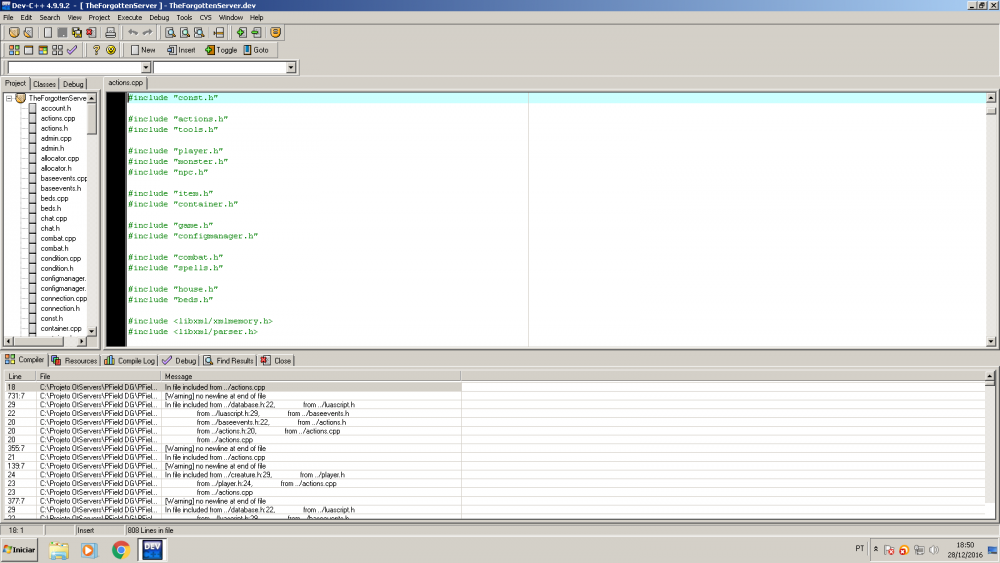This screenshot has height=563, width=1000.
Task: Click the Print icon
Action: click(110, 33)
